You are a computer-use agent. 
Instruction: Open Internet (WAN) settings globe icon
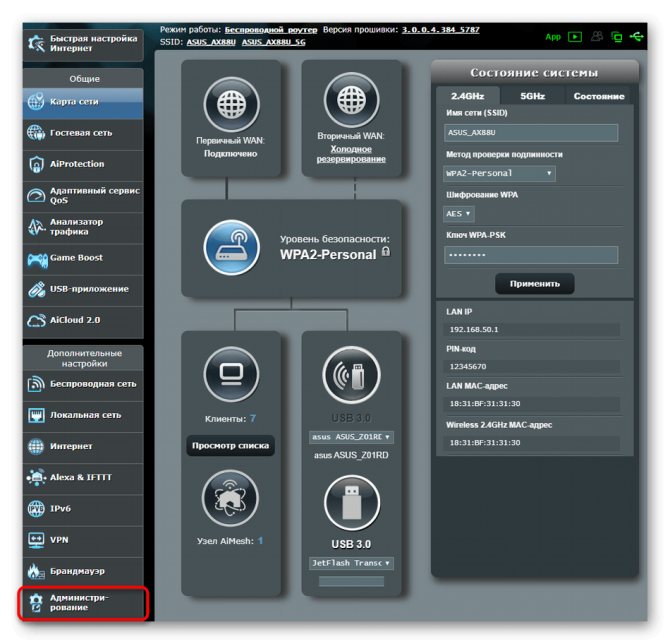click(36, 446)
